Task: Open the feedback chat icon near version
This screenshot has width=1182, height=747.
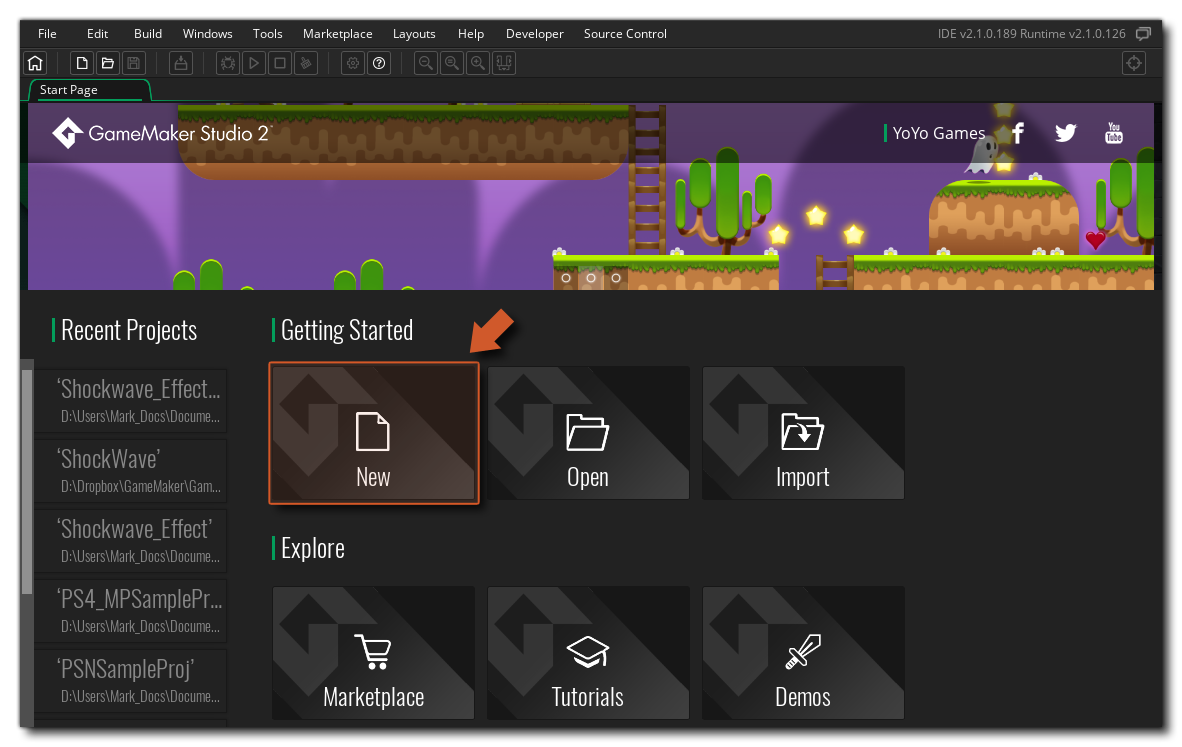Action: point(1144,34)
